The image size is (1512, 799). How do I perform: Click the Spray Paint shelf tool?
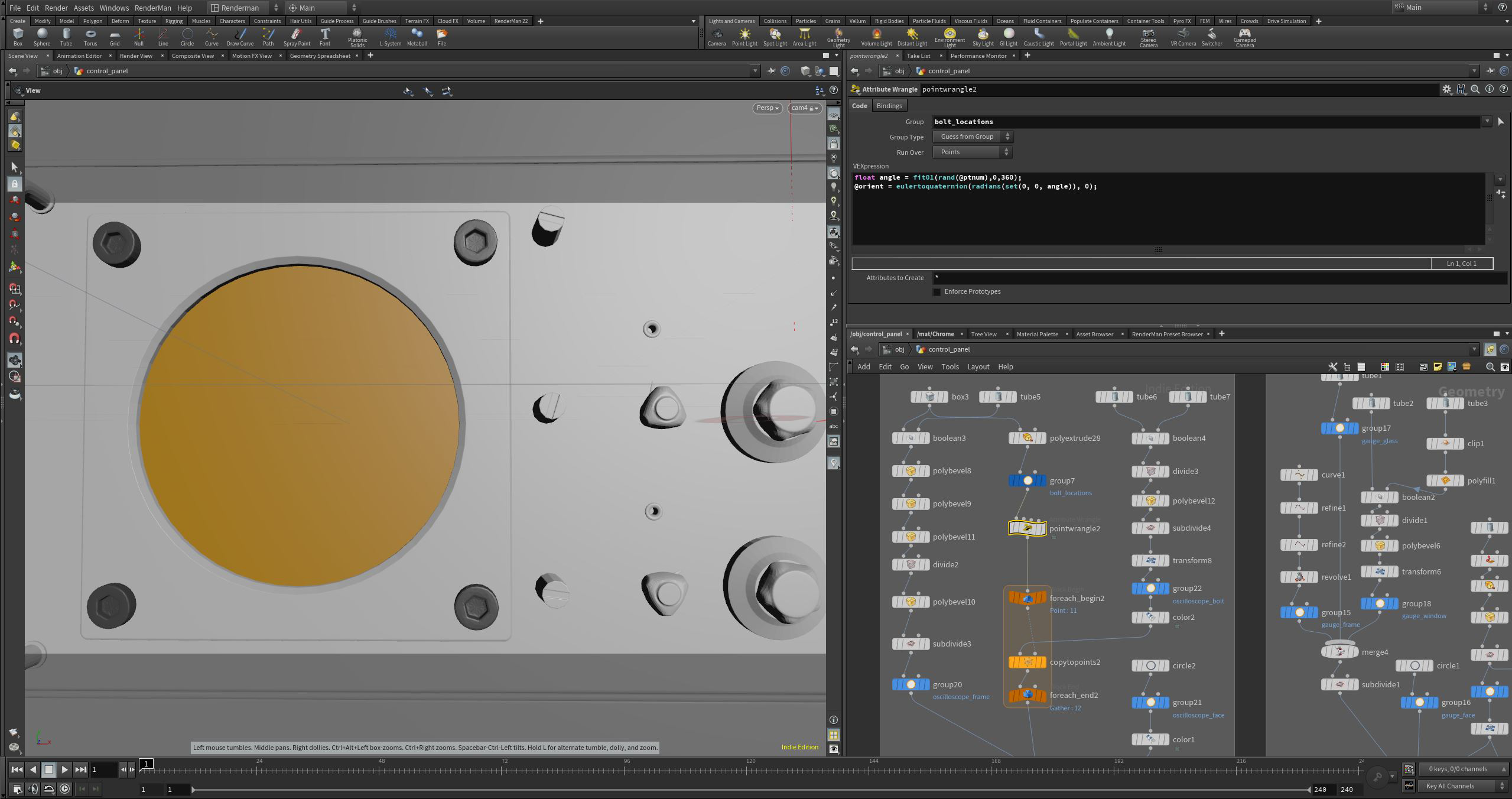[x=297, y=37]
